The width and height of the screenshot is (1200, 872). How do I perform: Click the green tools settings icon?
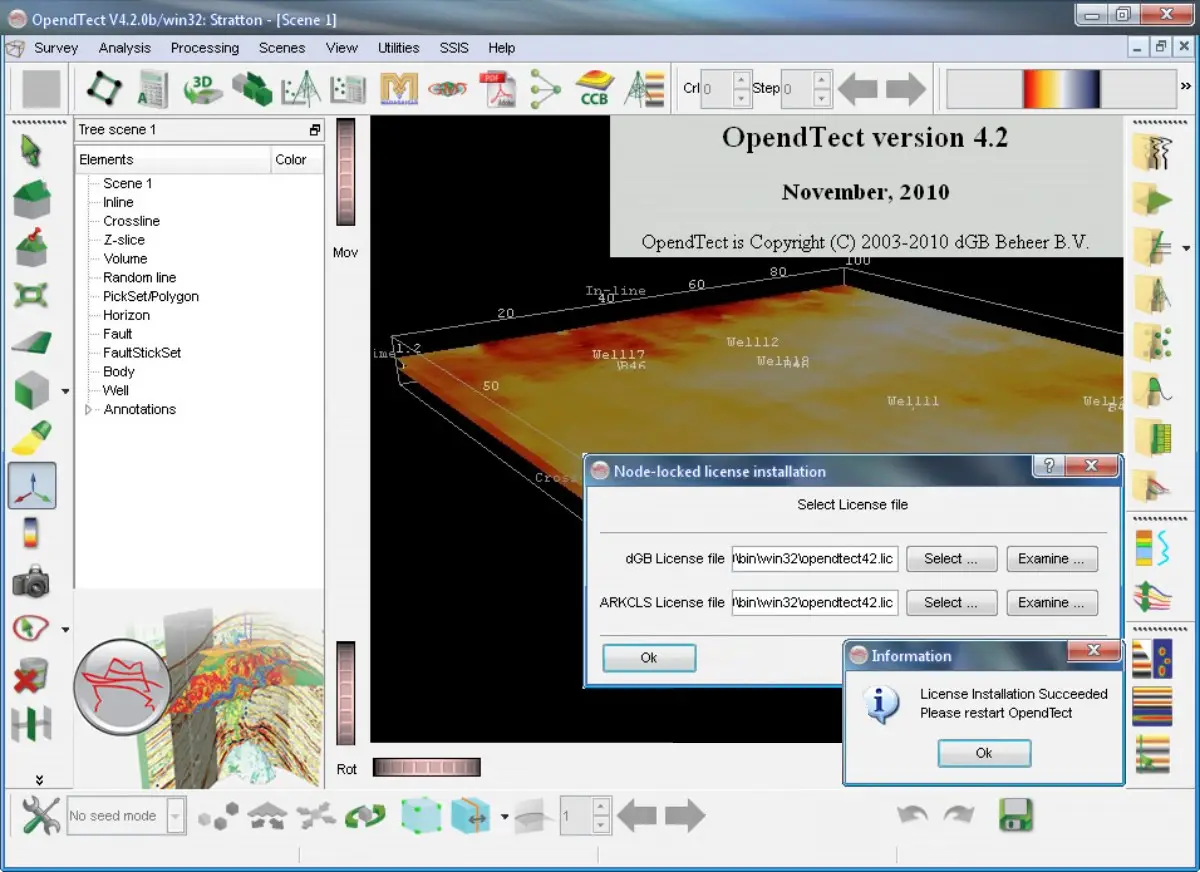[x=40, y=816]
